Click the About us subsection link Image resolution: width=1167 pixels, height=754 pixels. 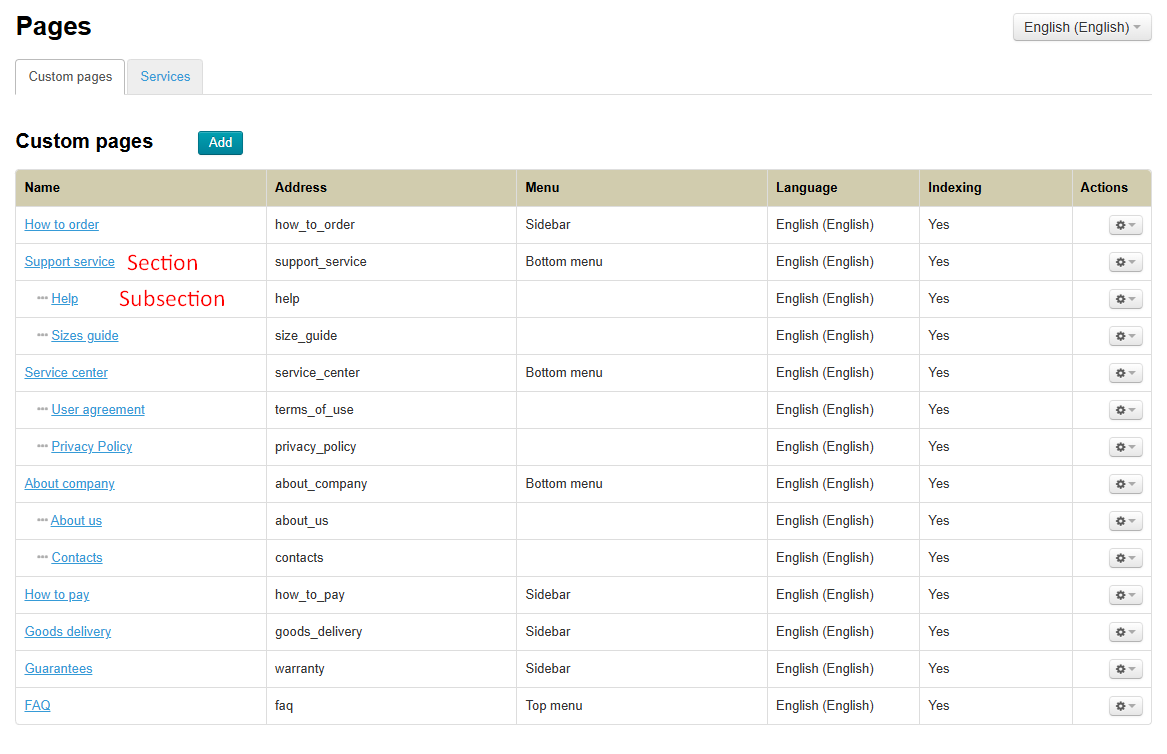click(76, 521)
